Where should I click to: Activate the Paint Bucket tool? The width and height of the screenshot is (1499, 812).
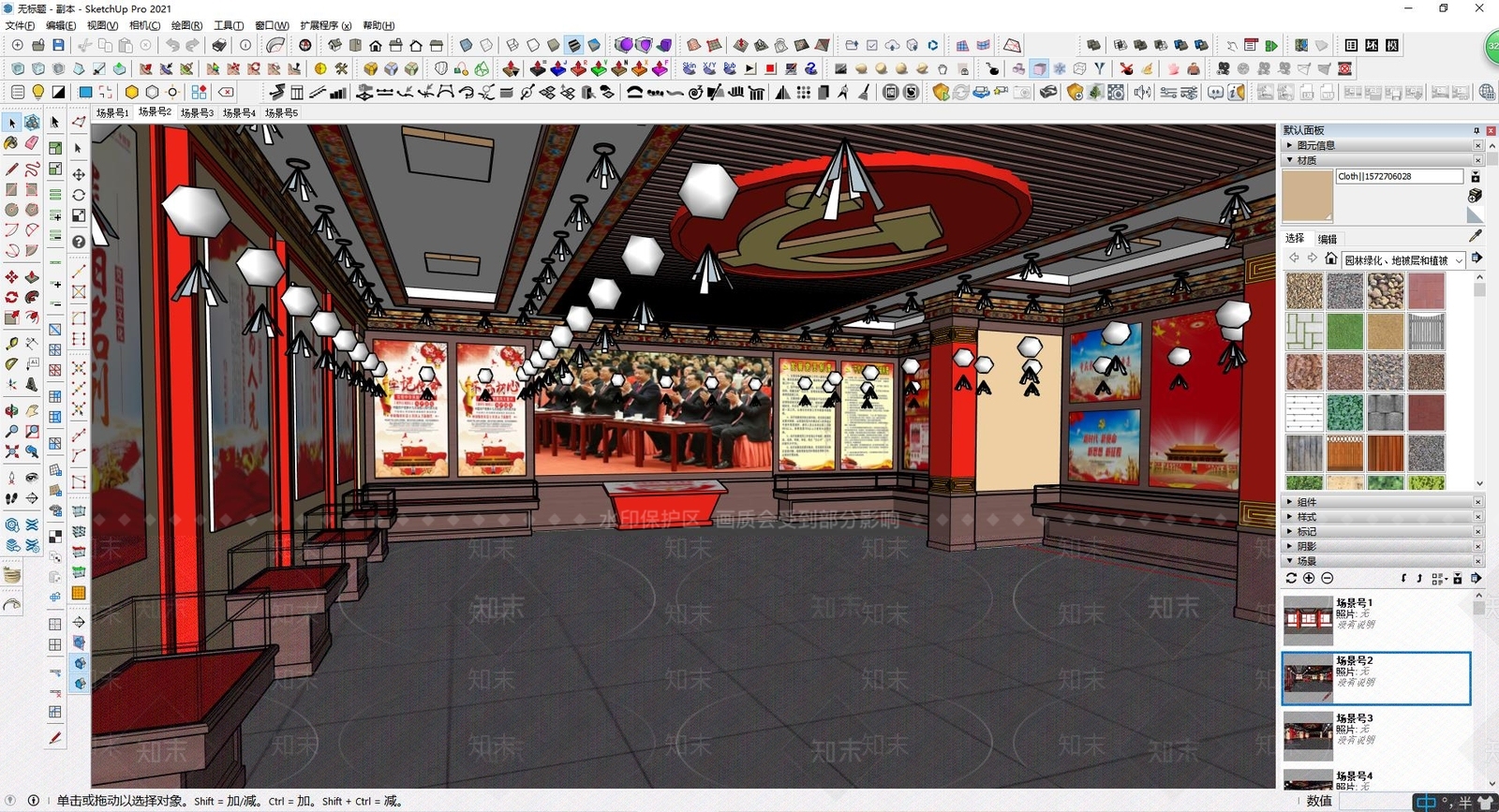coord(11,143)
